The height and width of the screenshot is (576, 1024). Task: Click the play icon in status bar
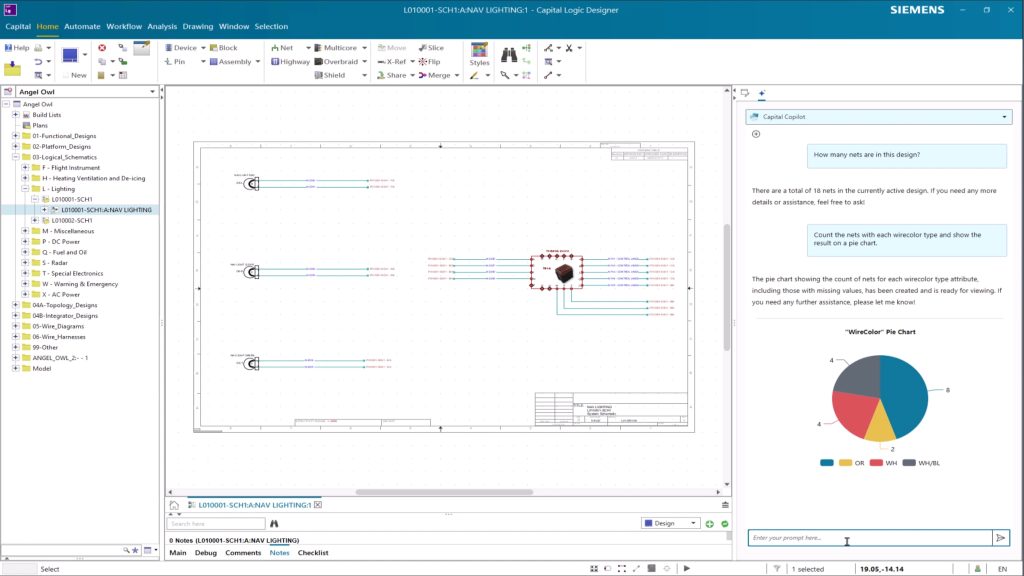(x=686, y=569)
